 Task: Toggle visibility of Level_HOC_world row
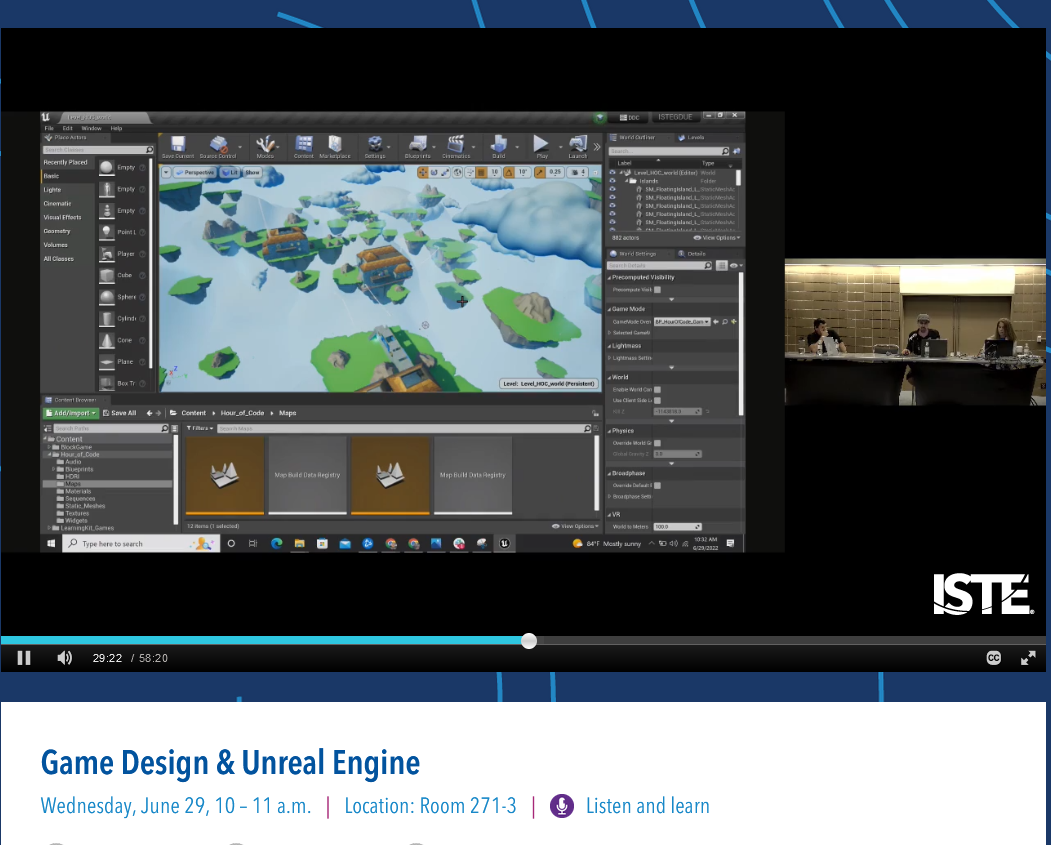click(x=612, y=173)
